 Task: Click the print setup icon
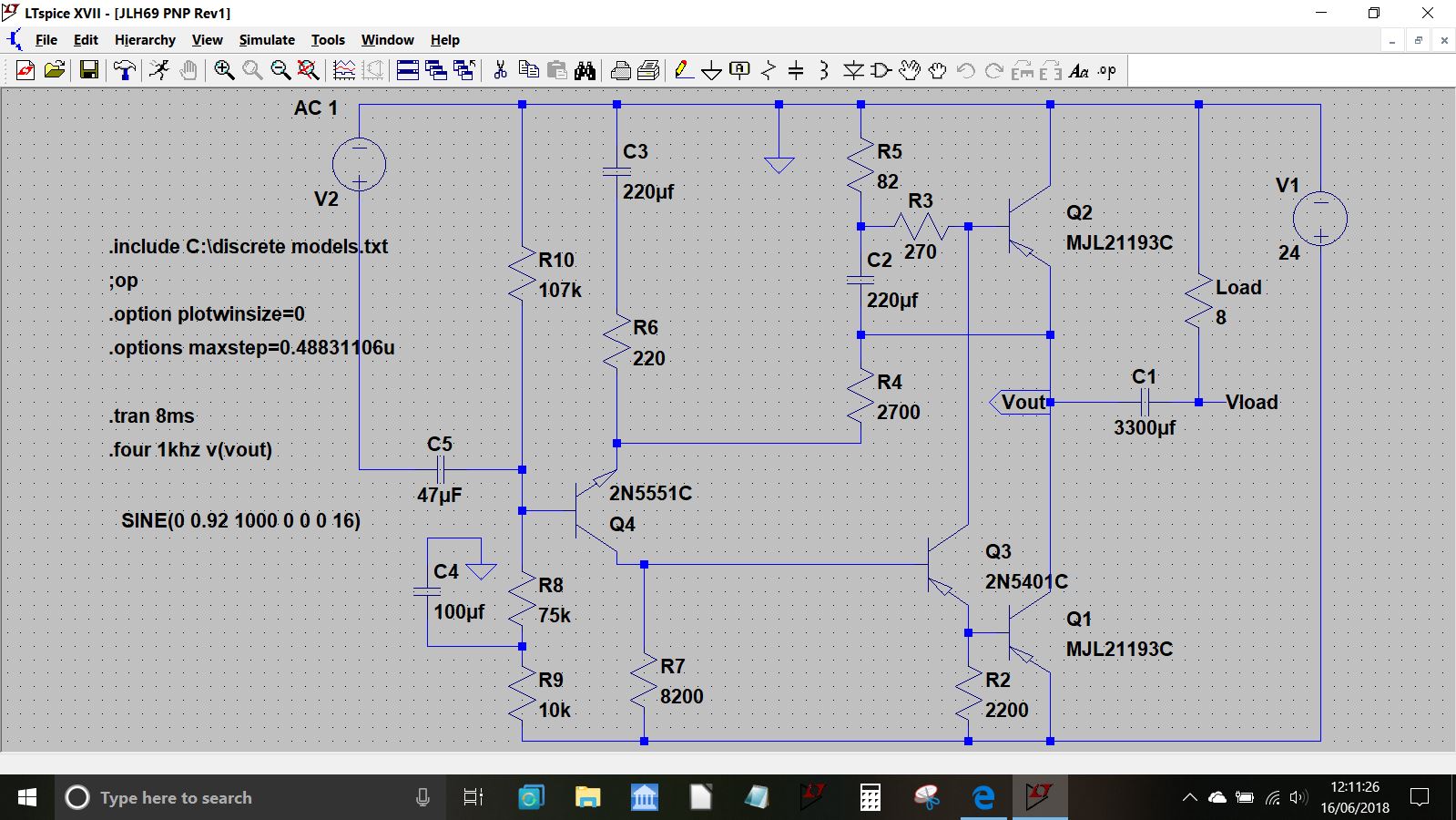[x=648, y=70]
